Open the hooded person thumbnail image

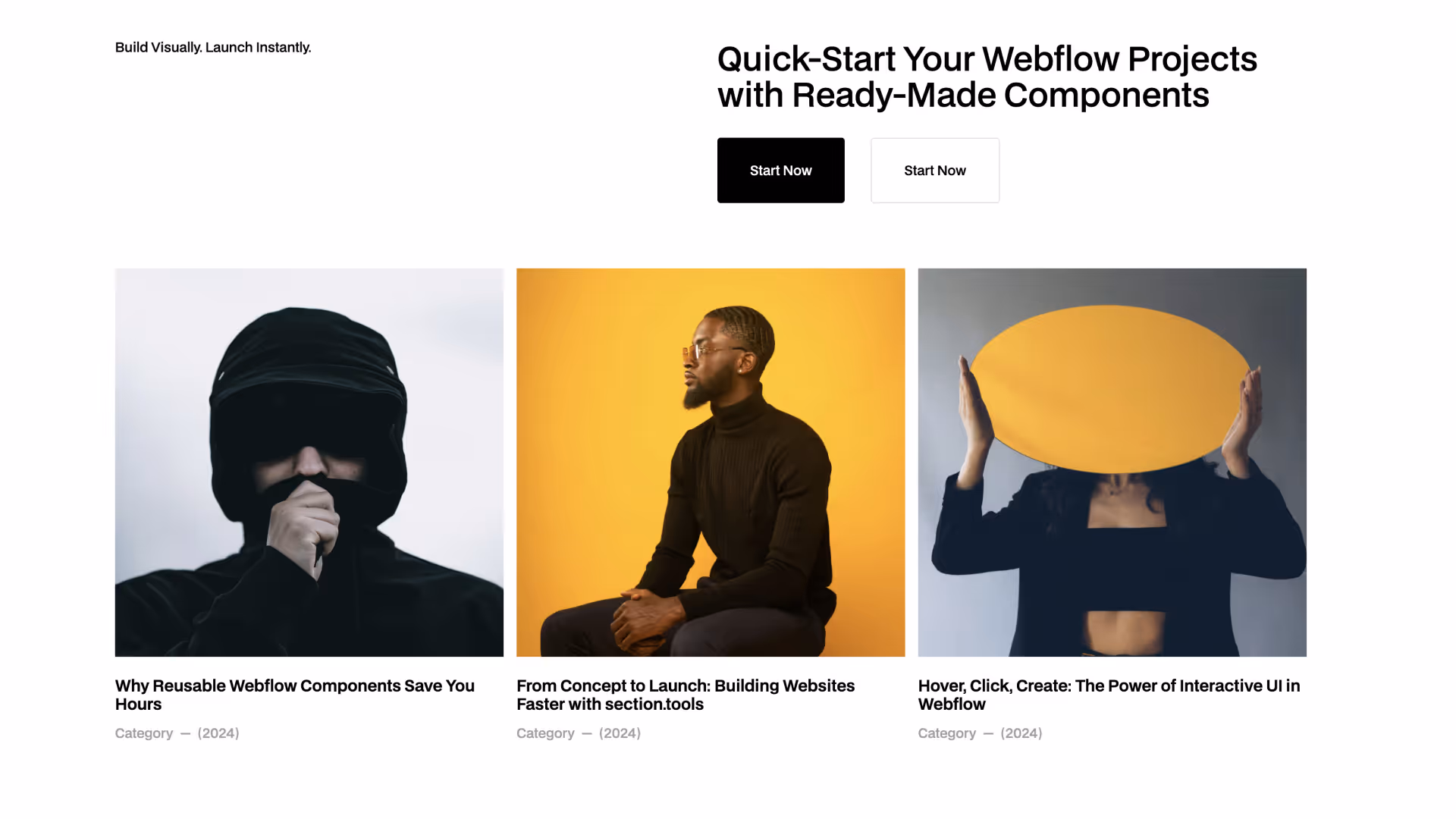point(309,462)
